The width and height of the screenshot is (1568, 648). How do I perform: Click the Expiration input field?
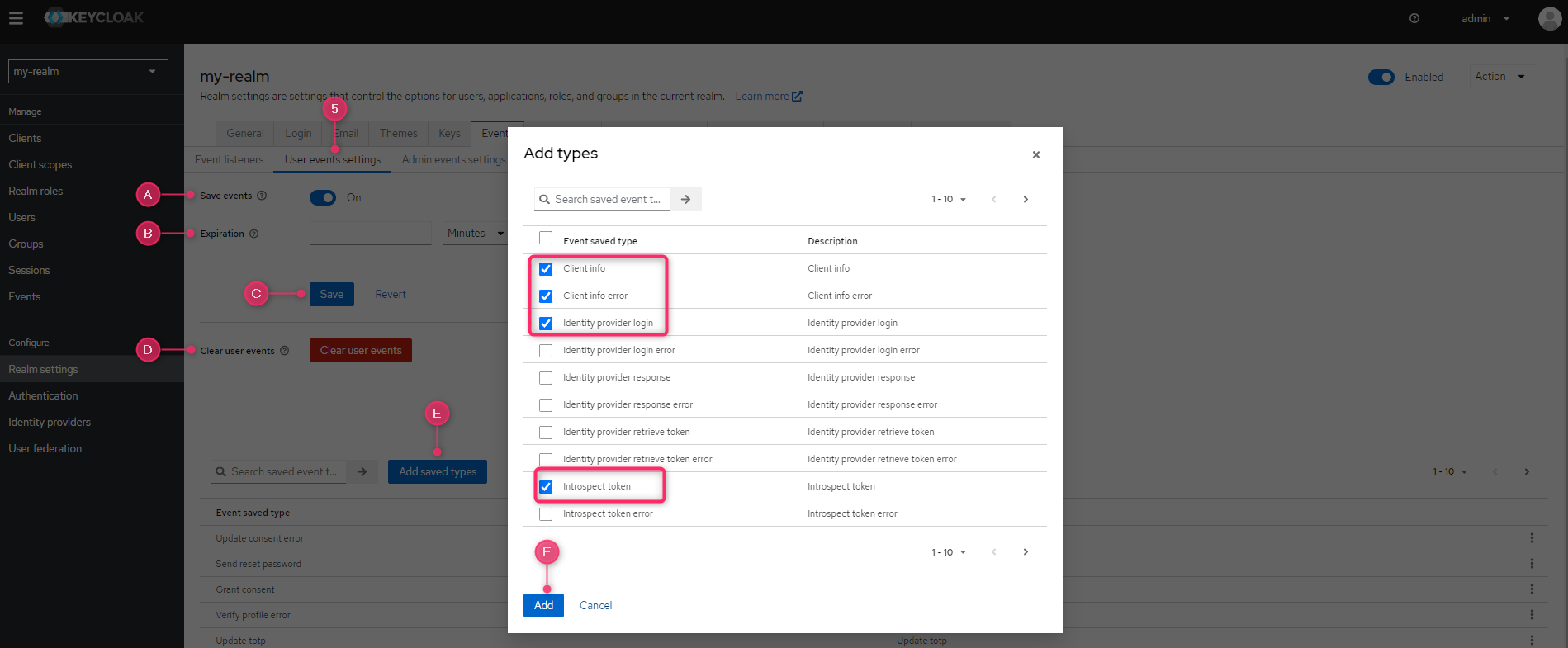371,234
